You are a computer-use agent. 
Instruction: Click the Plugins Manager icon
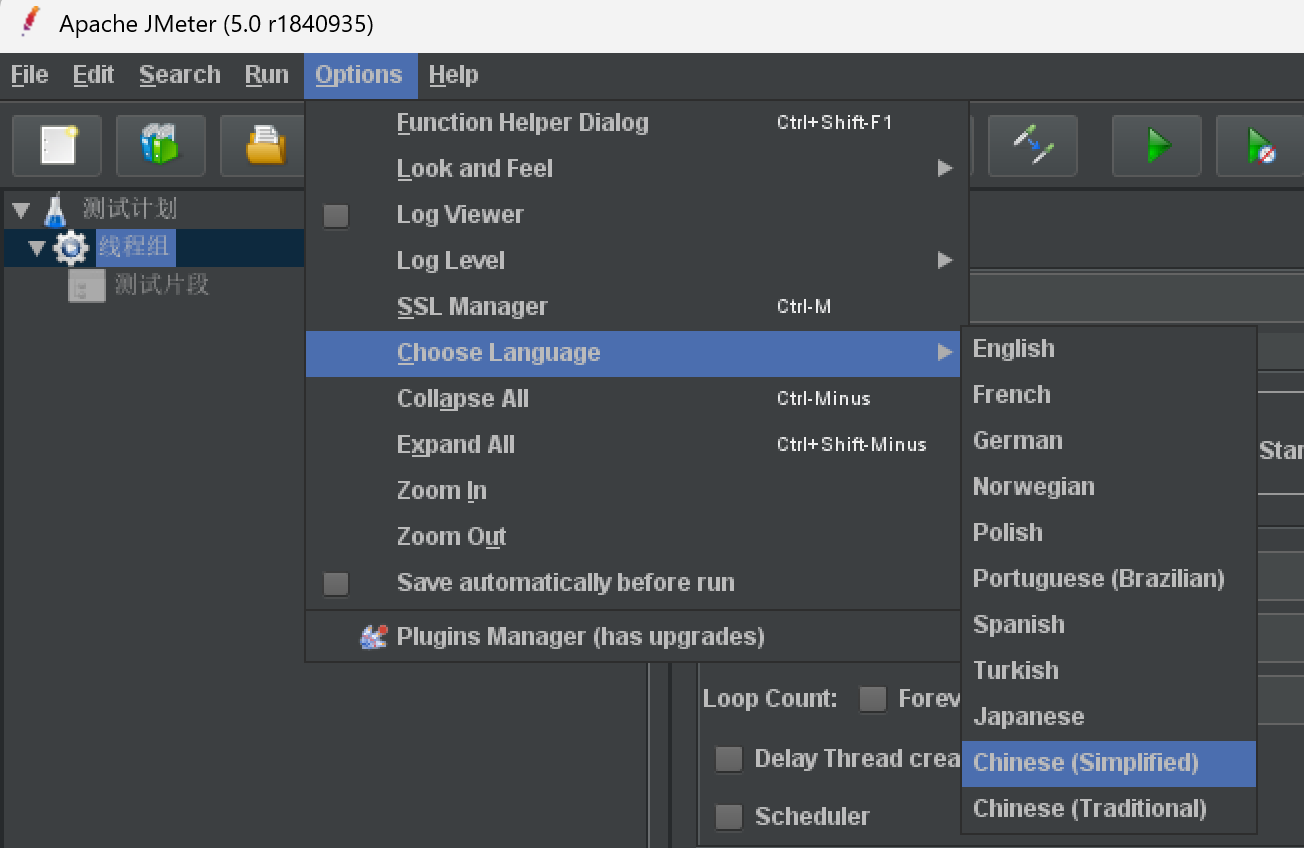coord(373,637)
